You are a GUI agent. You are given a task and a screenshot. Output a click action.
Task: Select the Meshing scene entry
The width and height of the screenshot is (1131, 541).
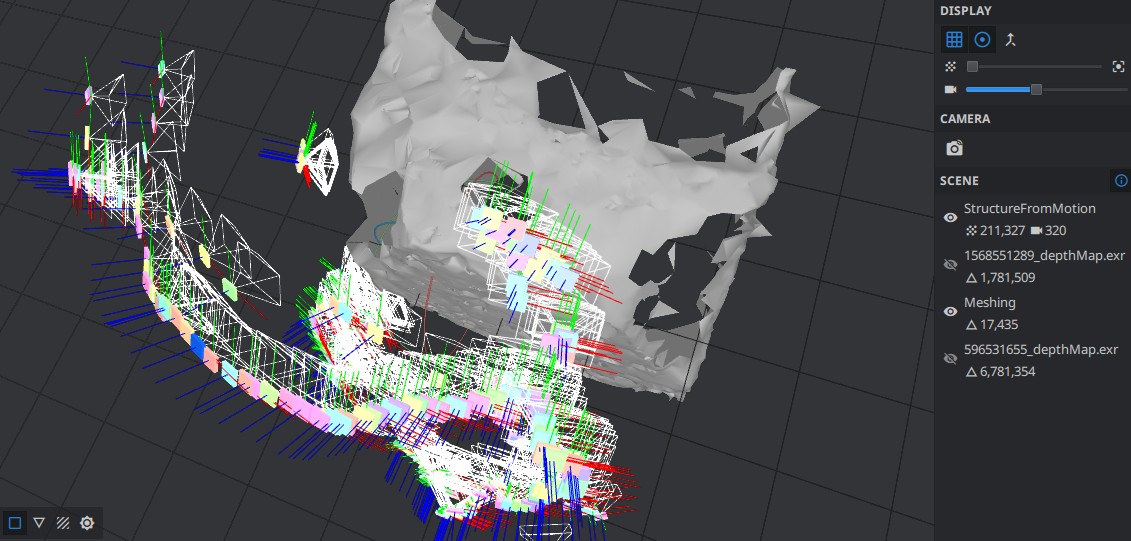click(x=990, y=302)
